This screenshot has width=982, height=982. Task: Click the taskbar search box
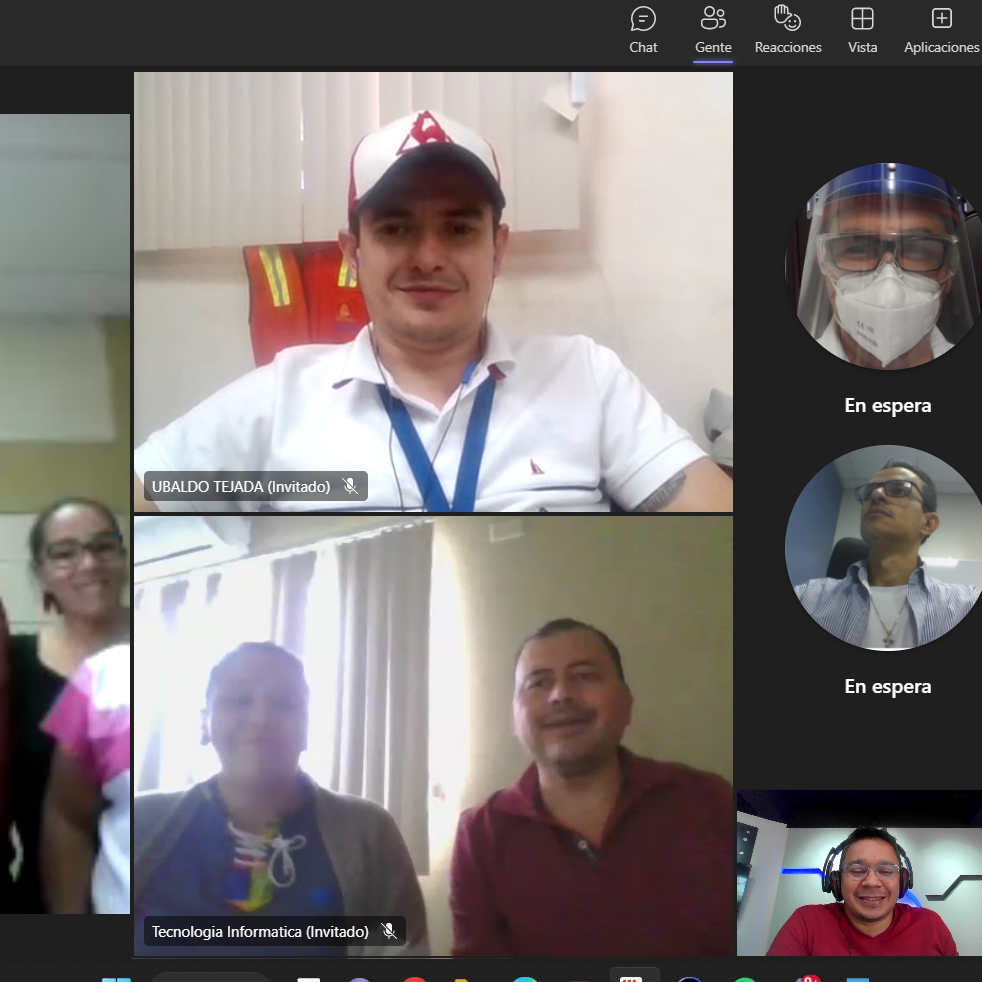pyautogui.click(x=210, y=978)
